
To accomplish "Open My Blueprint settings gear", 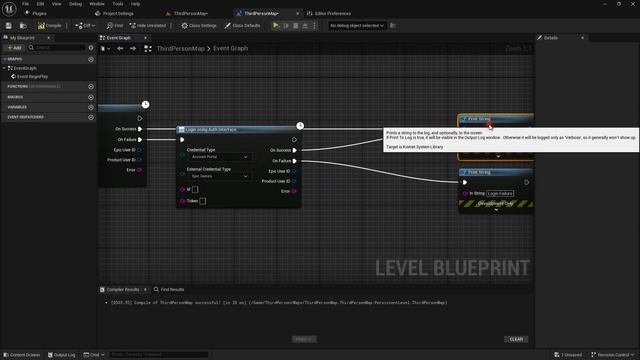I will (x=91, y=48).
